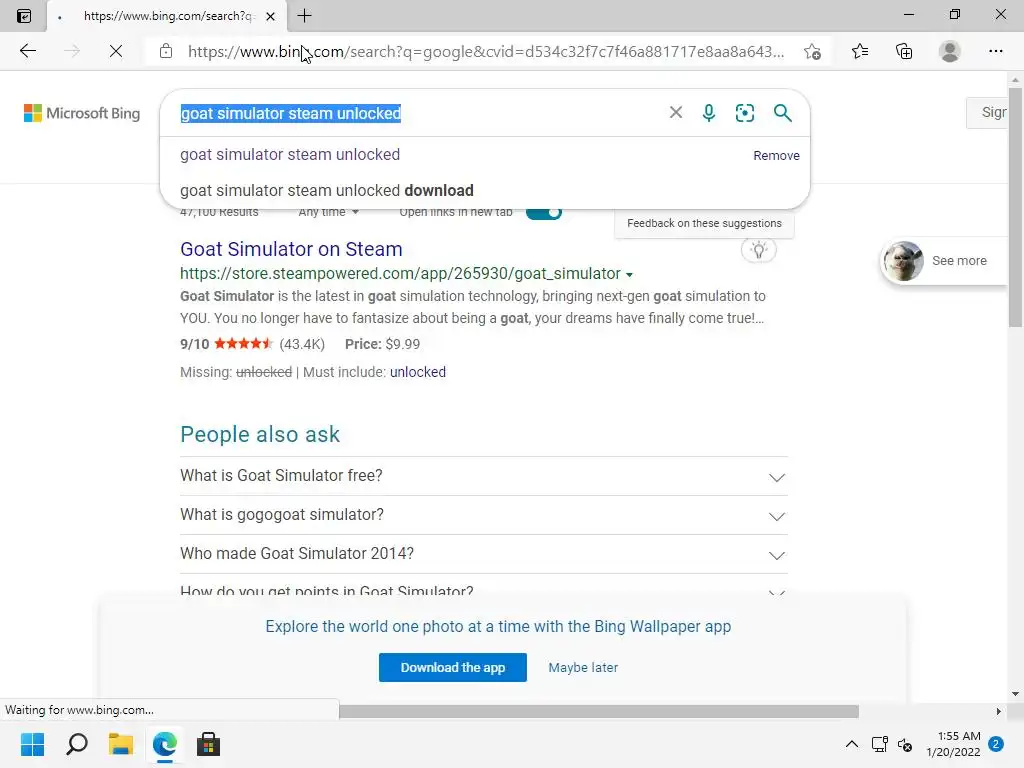Click See more goat thumbnail card

point(943,261)
